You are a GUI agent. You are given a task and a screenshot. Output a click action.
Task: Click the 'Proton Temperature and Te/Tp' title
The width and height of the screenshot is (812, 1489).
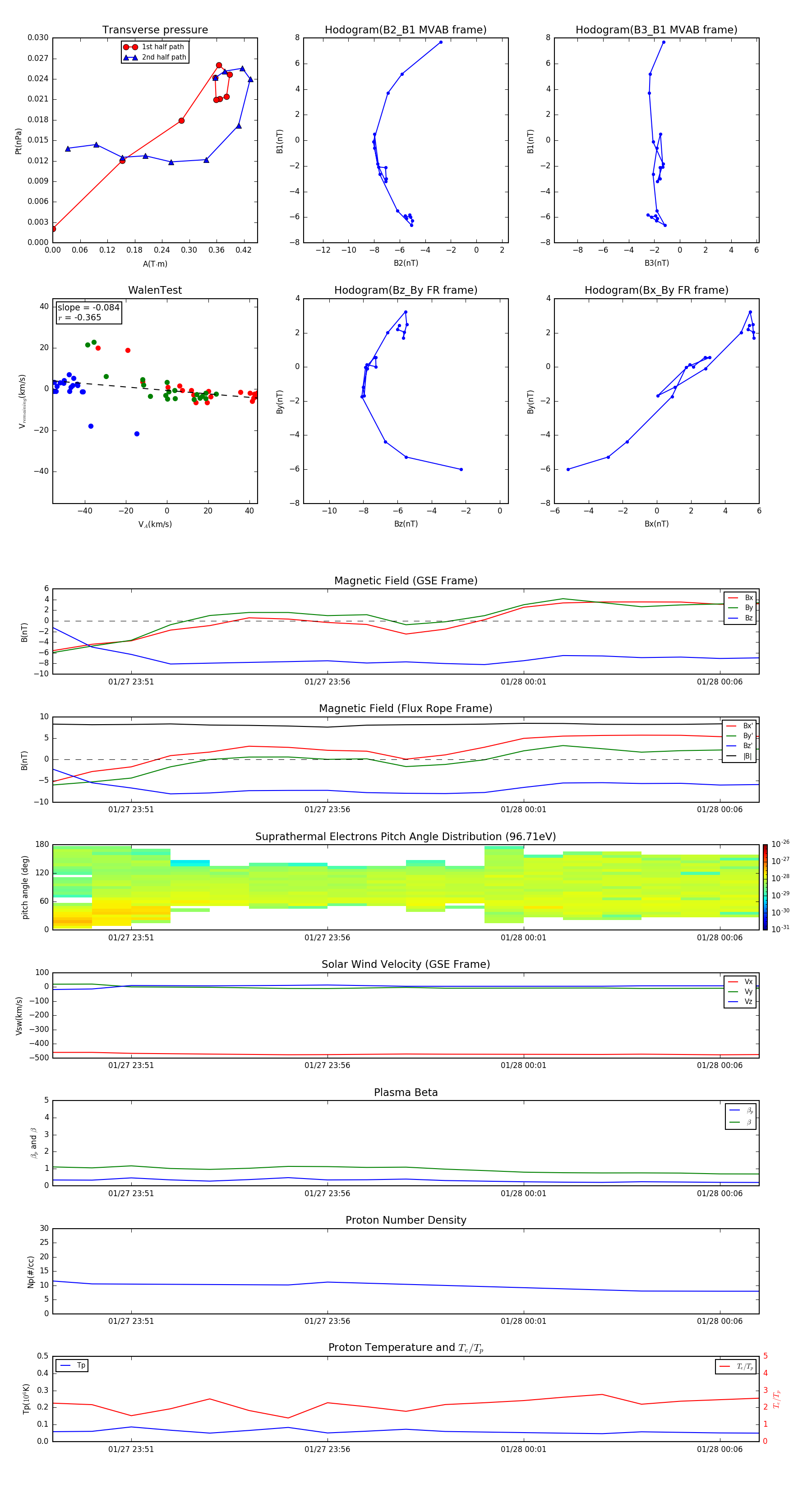tap(406, 1348)
